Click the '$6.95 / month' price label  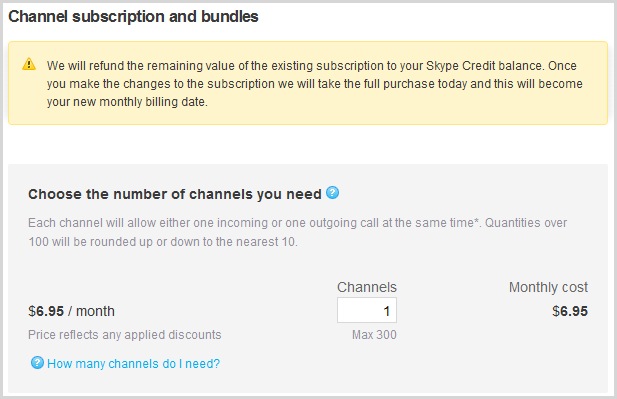tap(71, 311)
